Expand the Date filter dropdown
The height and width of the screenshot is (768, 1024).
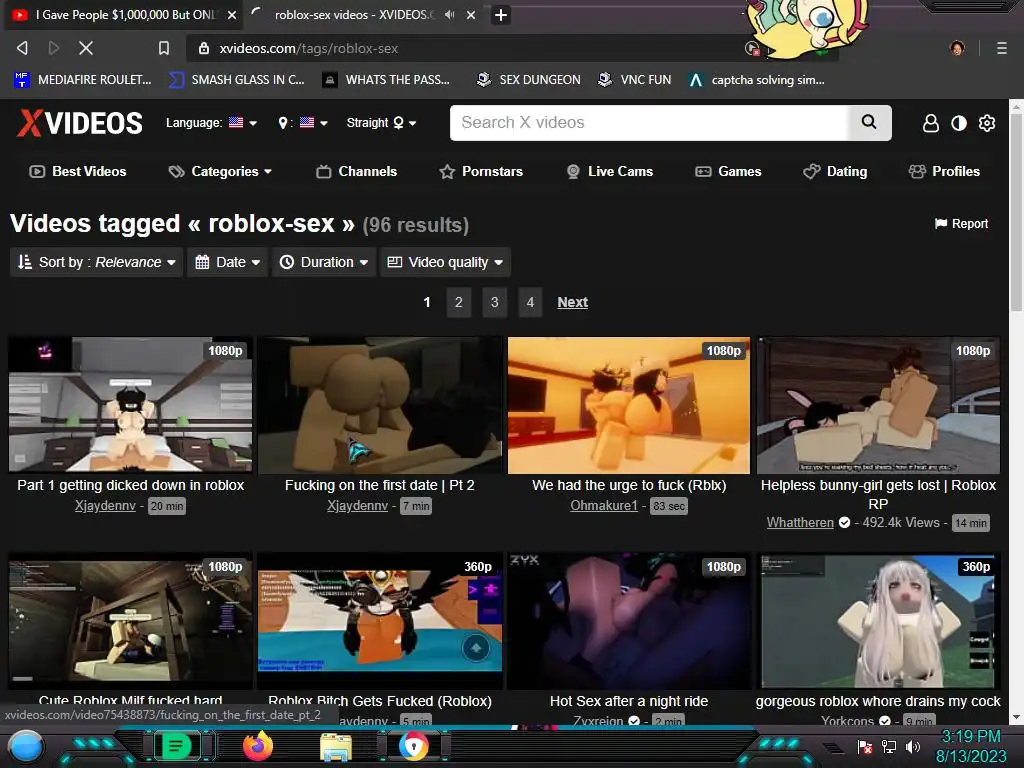tap(228, 262)
